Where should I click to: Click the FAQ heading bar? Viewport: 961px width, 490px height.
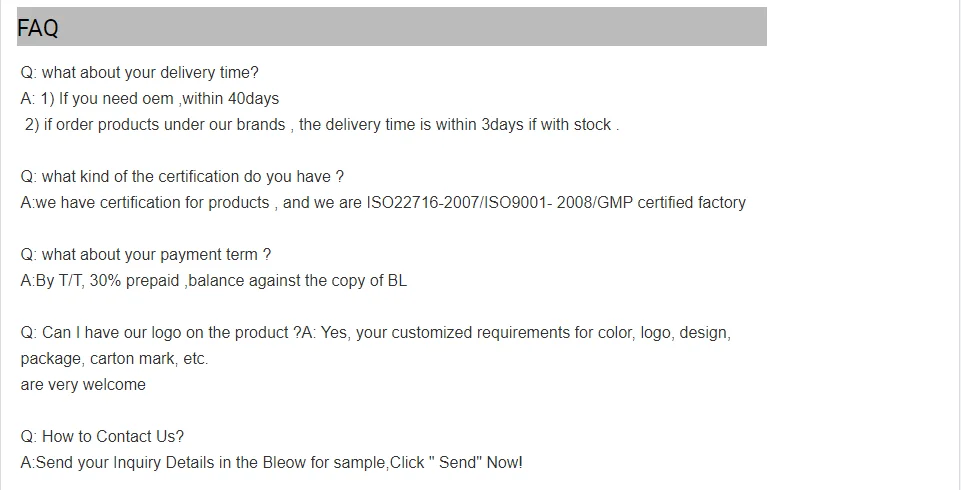[x=392, y=26]
